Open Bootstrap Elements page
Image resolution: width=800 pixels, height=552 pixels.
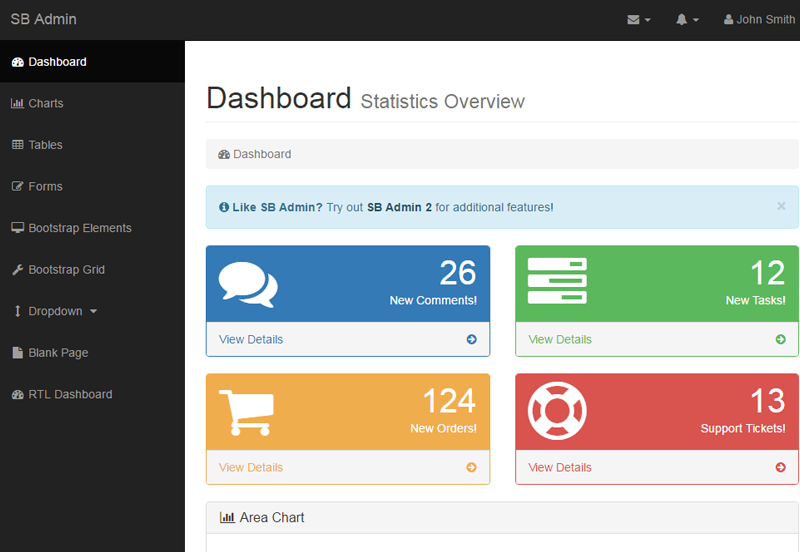click(92, 228)
